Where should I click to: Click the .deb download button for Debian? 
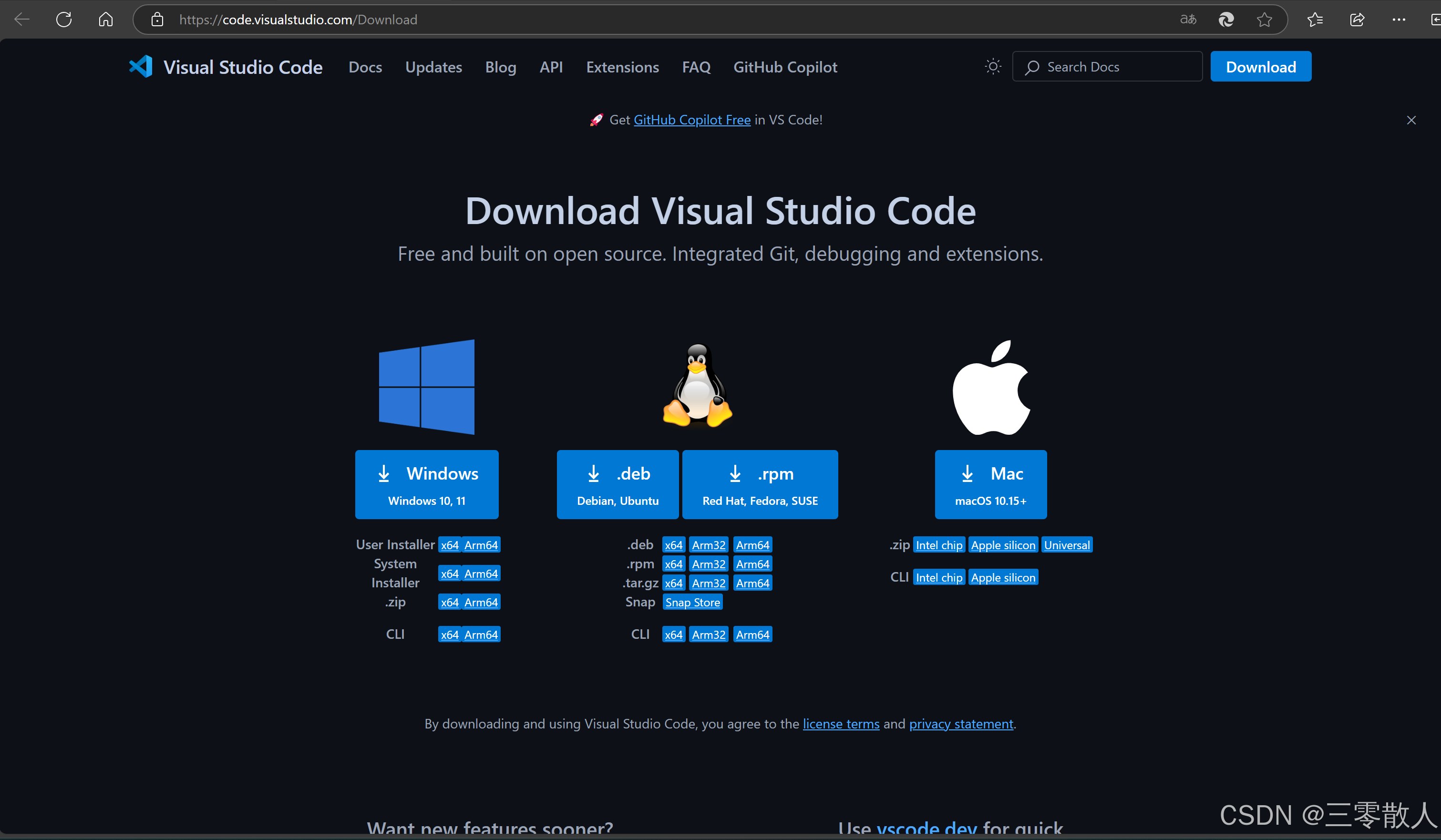click(617, 484)
